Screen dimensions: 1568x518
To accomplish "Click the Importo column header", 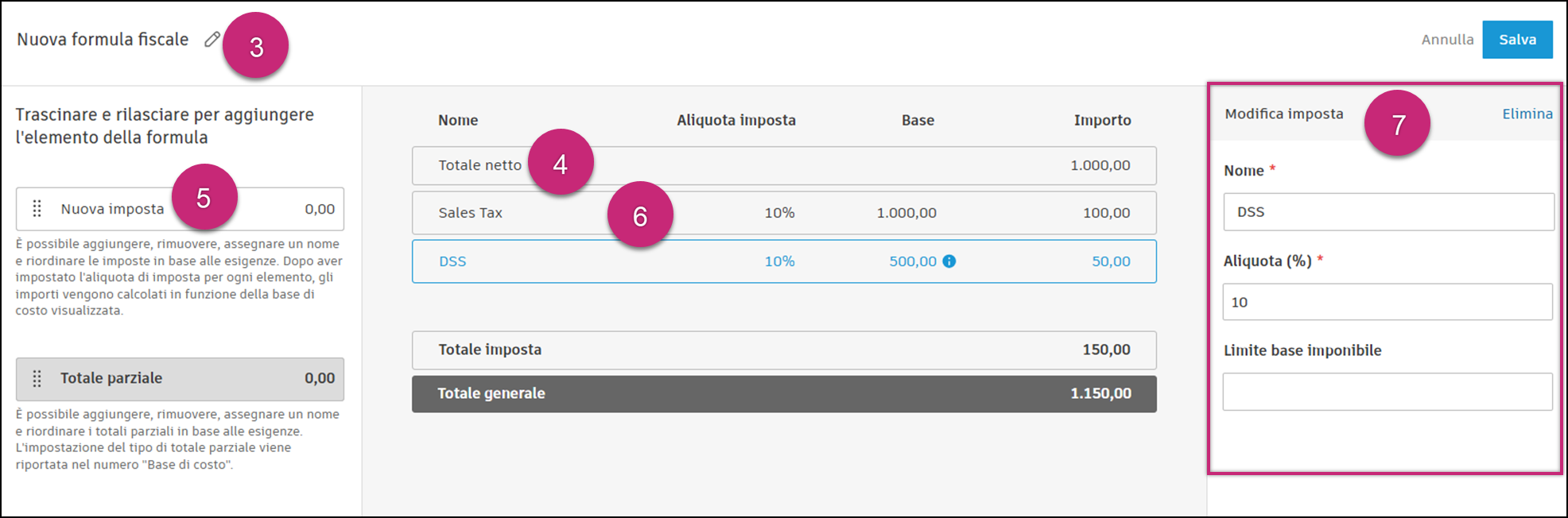I will (1102, 120).
